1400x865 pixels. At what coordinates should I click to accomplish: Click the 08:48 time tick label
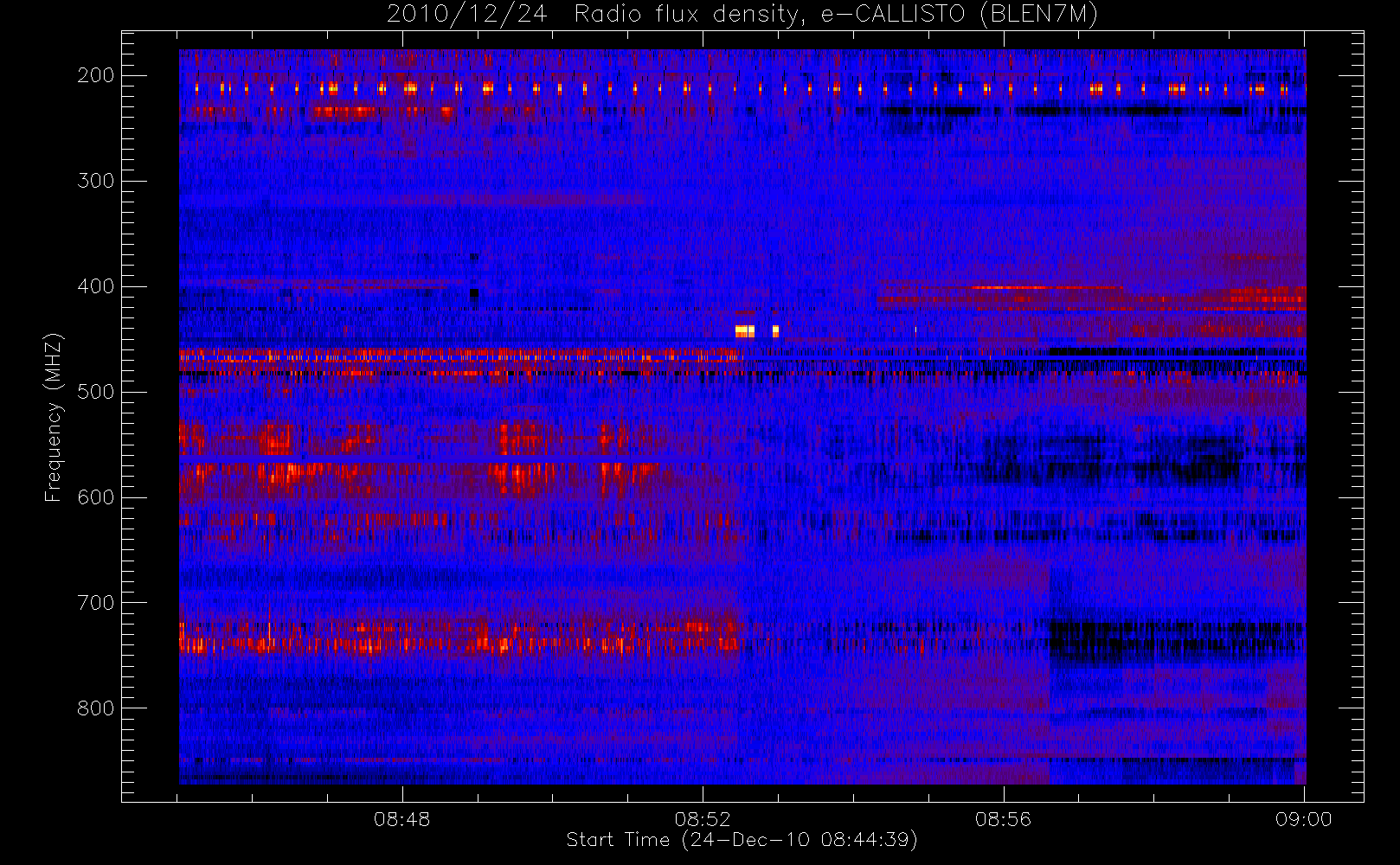(x=402, y=819)
